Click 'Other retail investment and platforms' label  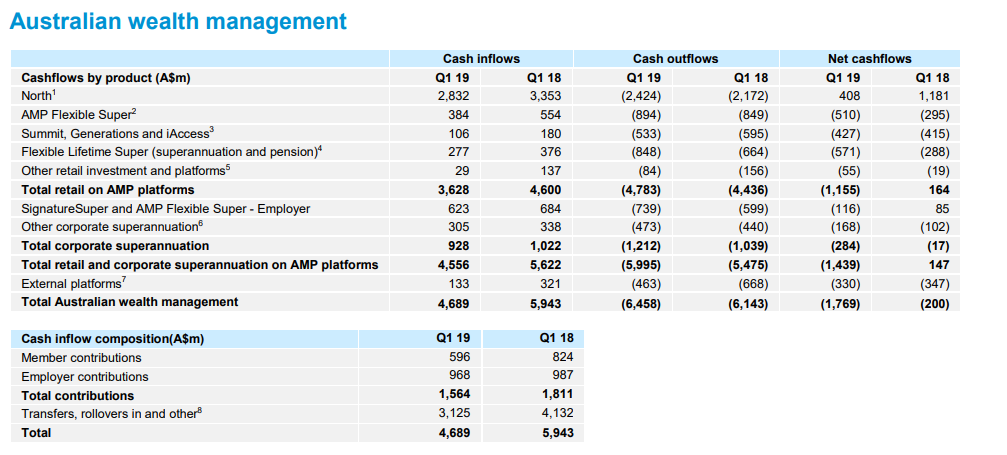click(x=125, y=171)
